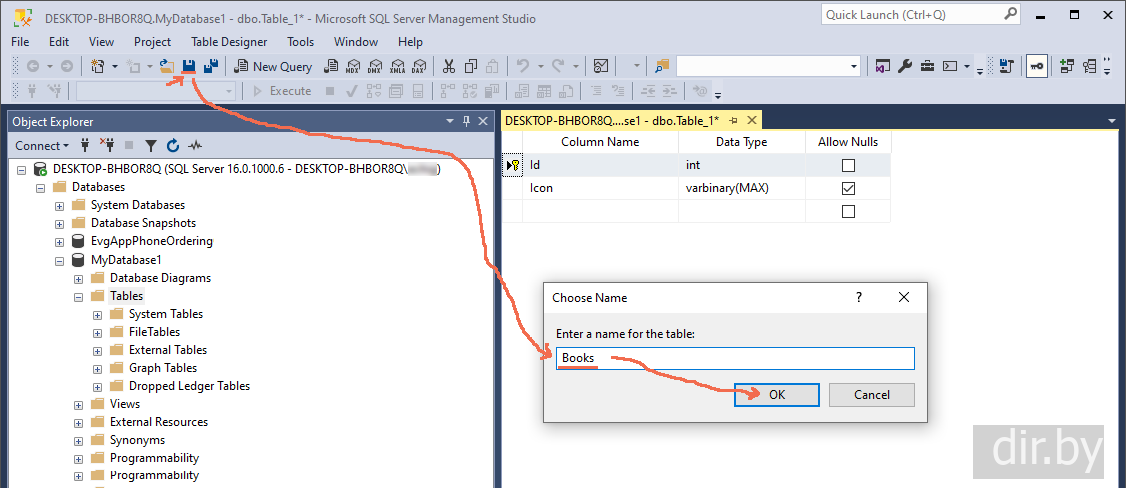1126x488 pixels.
Task: Start an Analysis Services DMX query
Action: click(374, 66)
